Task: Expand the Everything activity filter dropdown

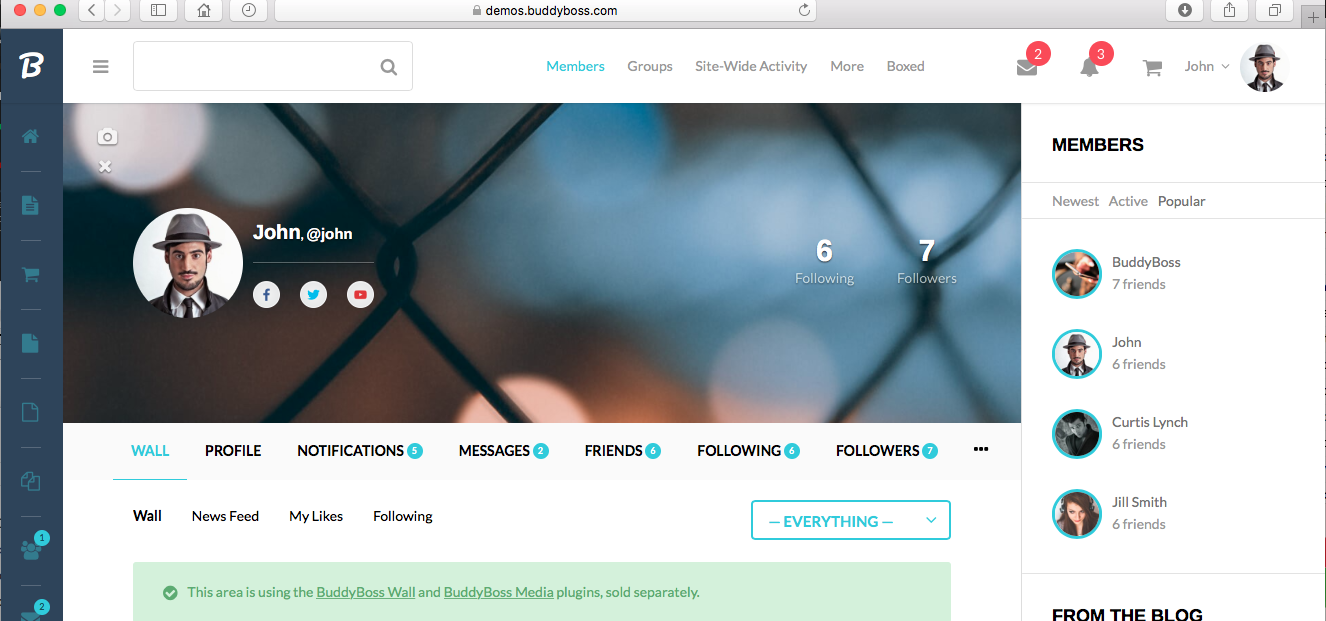Action: click(850, 521)
